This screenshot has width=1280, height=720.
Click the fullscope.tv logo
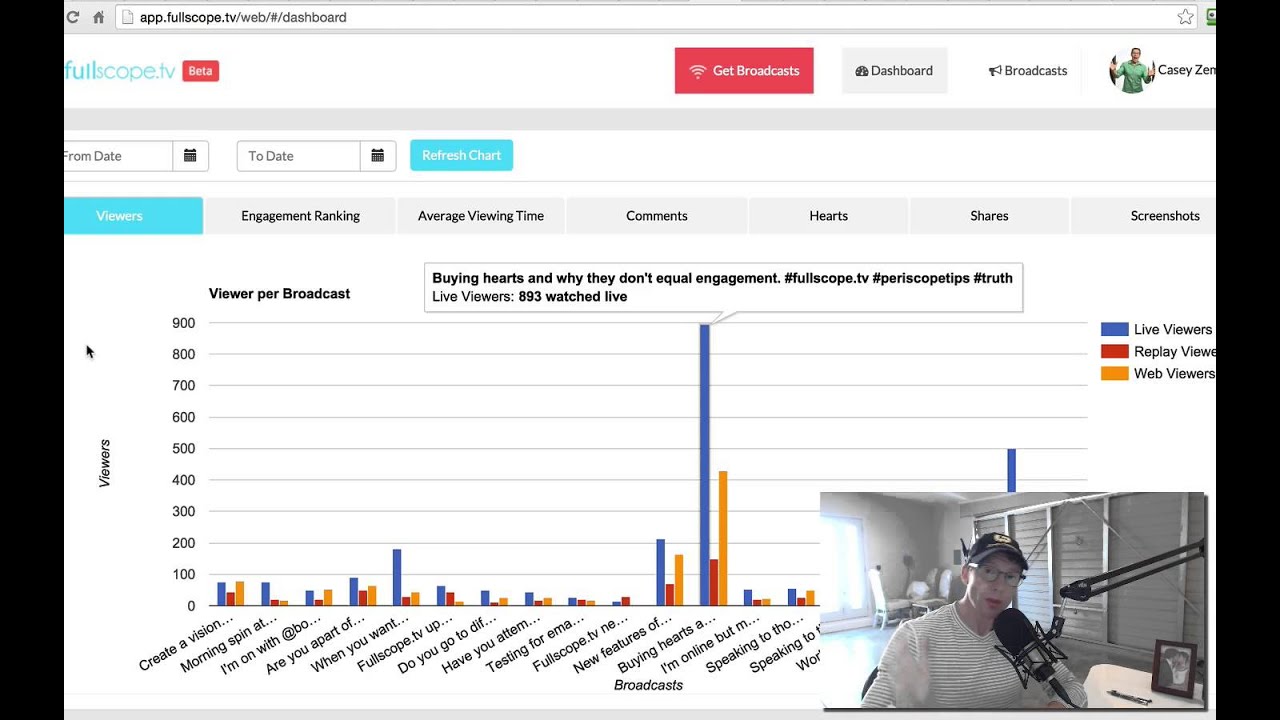120,71
